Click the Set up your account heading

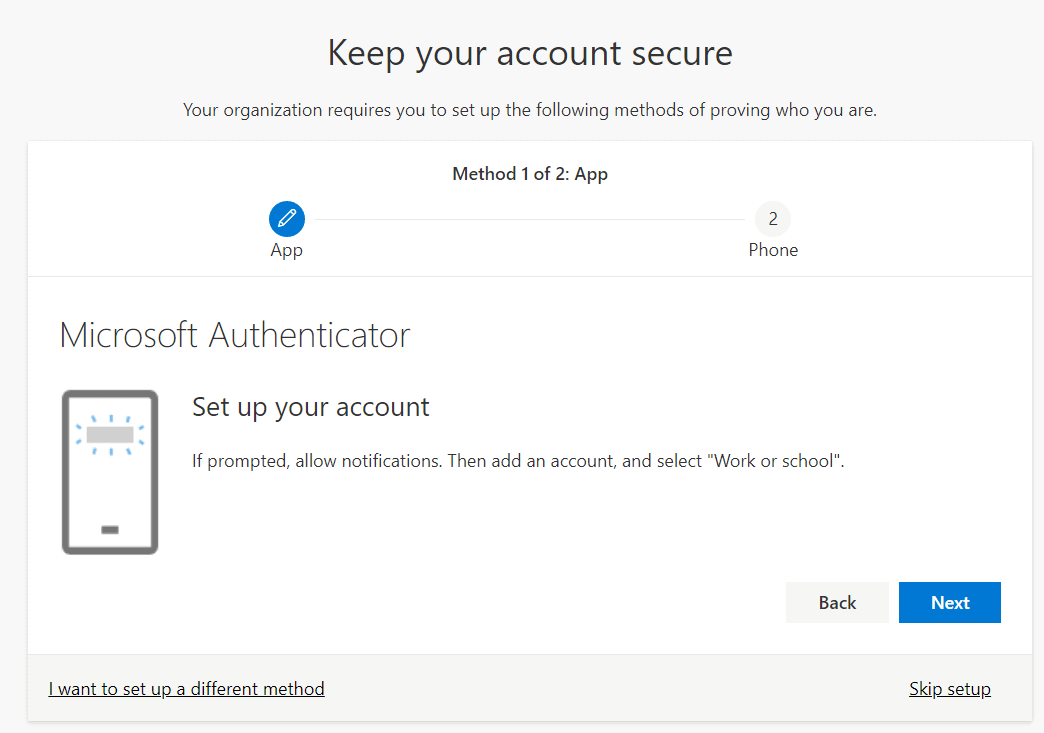tap(311, 407)
